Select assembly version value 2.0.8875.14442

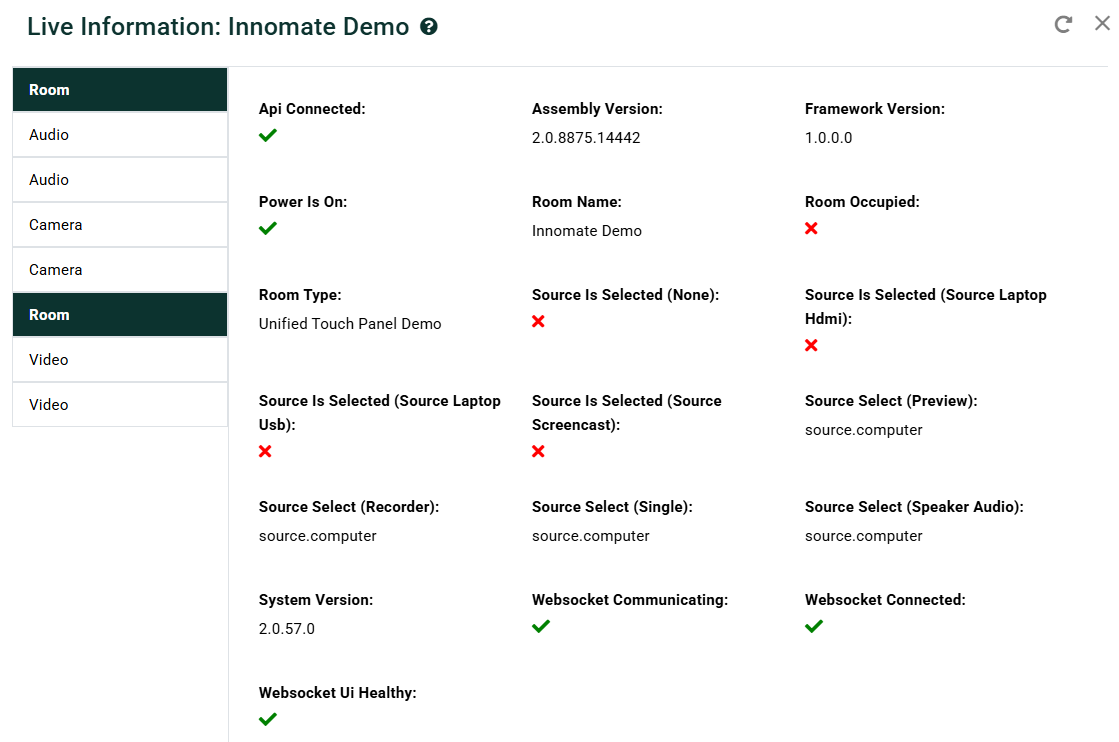(586, 138)
